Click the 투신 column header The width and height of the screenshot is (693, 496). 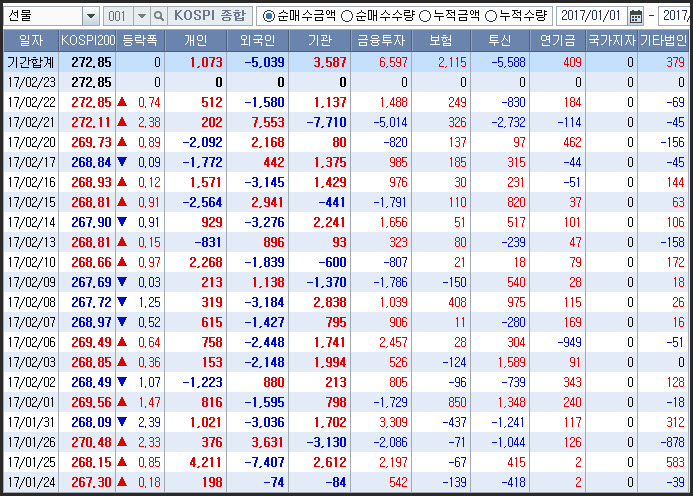tap(500, 41)
